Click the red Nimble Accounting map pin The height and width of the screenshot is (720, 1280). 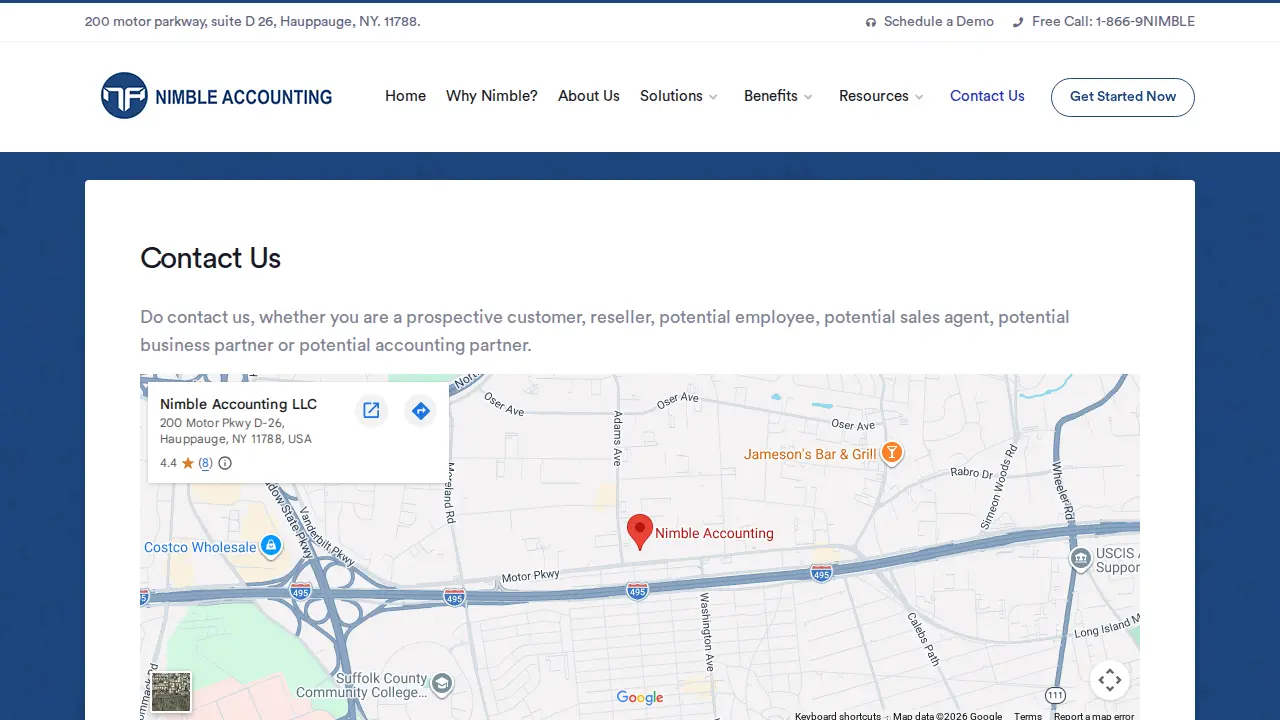pyautogui.click(x=640, y=532)
